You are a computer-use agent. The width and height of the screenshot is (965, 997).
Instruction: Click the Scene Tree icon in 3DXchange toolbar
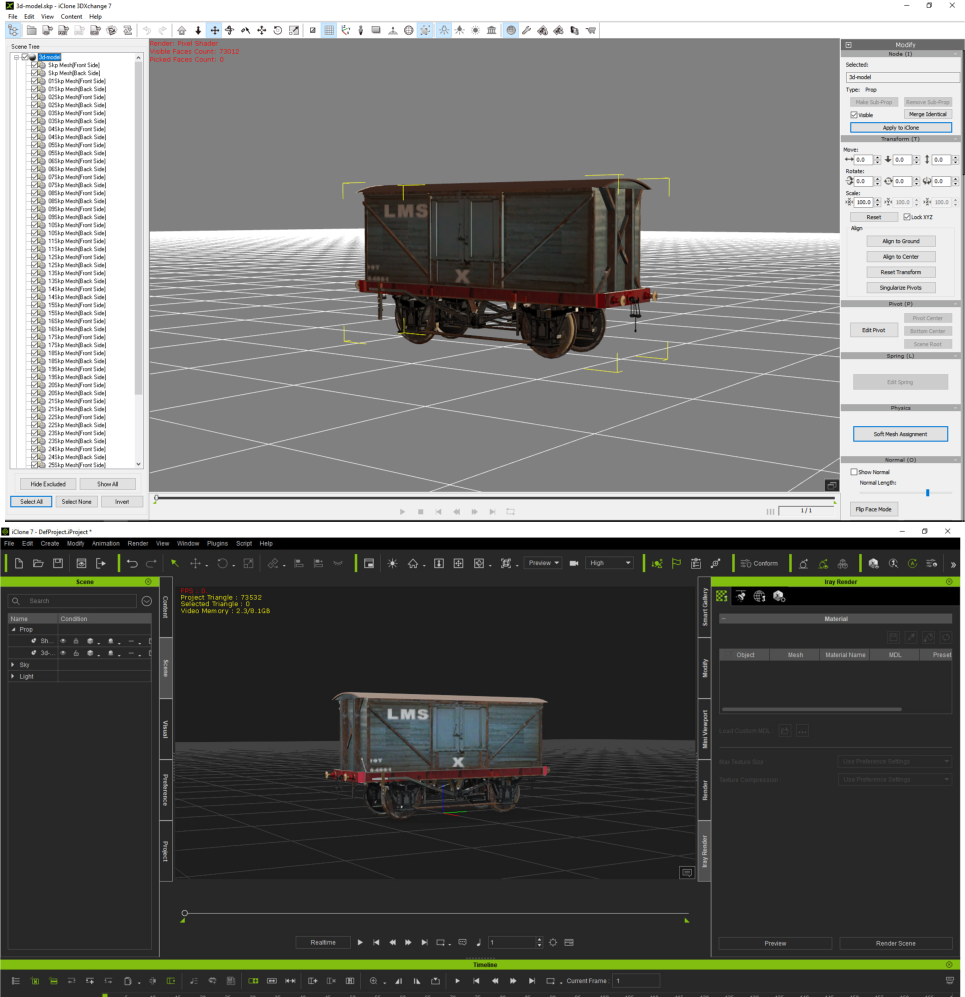pyautogui.click(x=13, y=30)
